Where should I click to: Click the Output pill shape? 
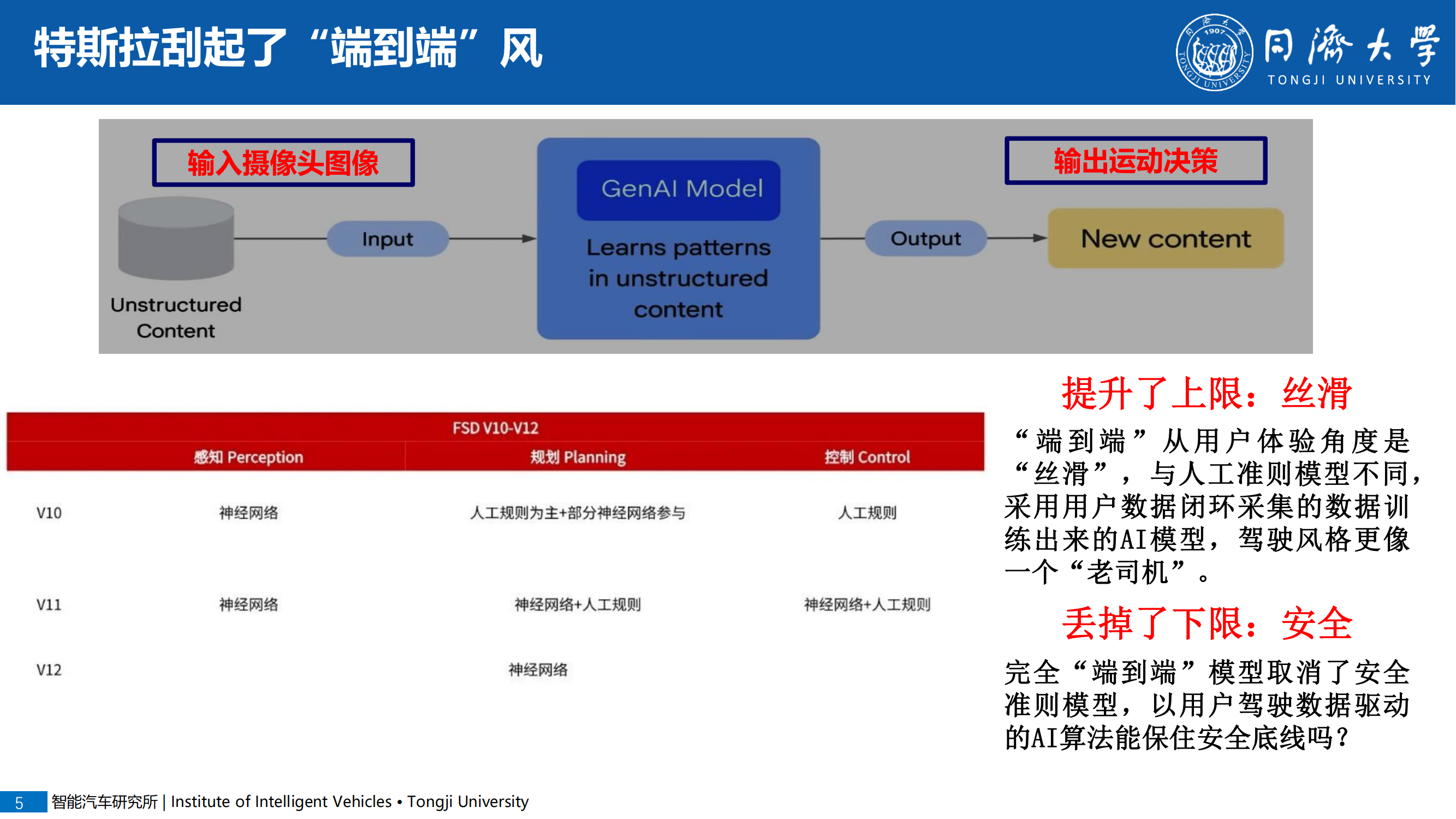[925, 239]
